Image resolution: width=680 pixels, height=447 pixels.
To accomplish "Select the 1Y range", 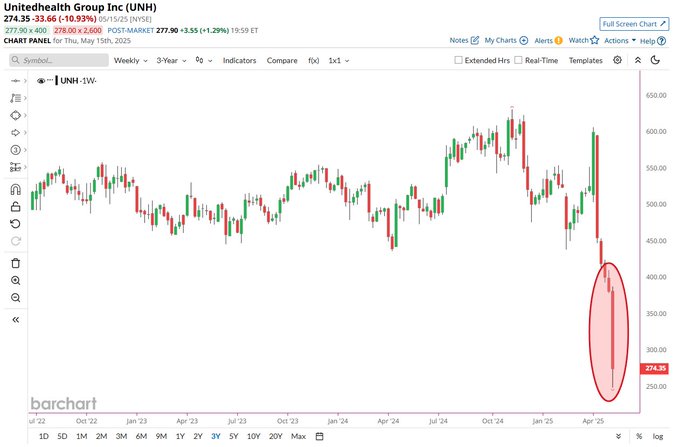I will click(x=180, y=436).
